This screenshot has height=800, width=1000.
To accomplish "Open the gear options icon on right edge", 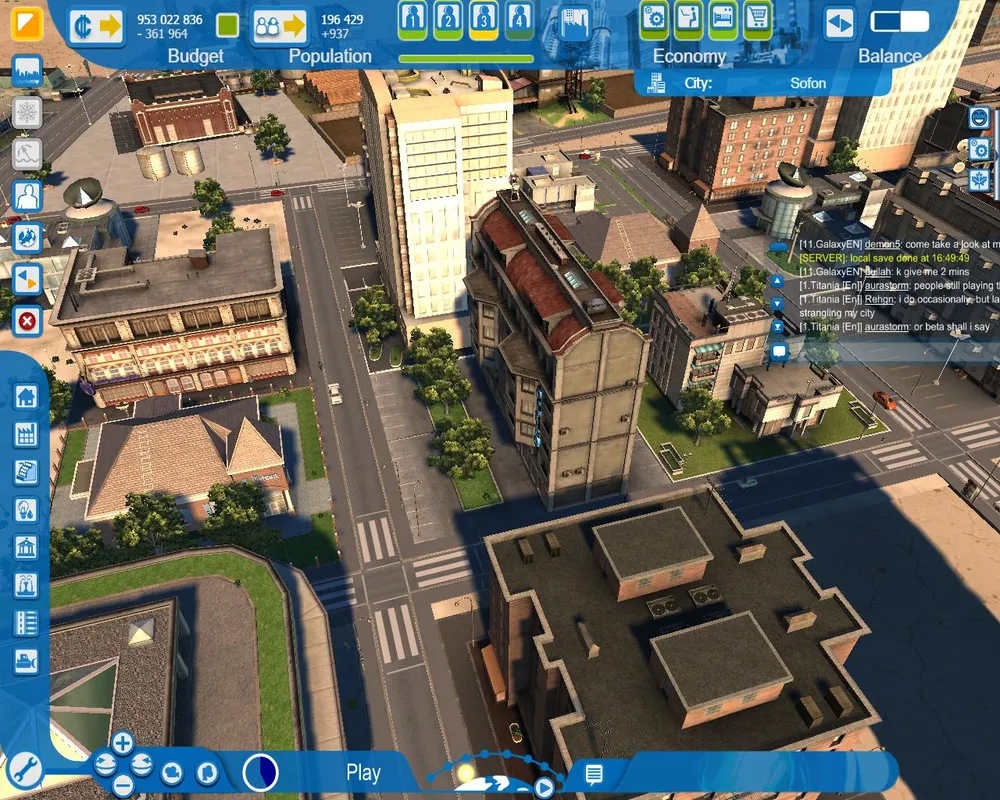I will [x=979, y=149].
